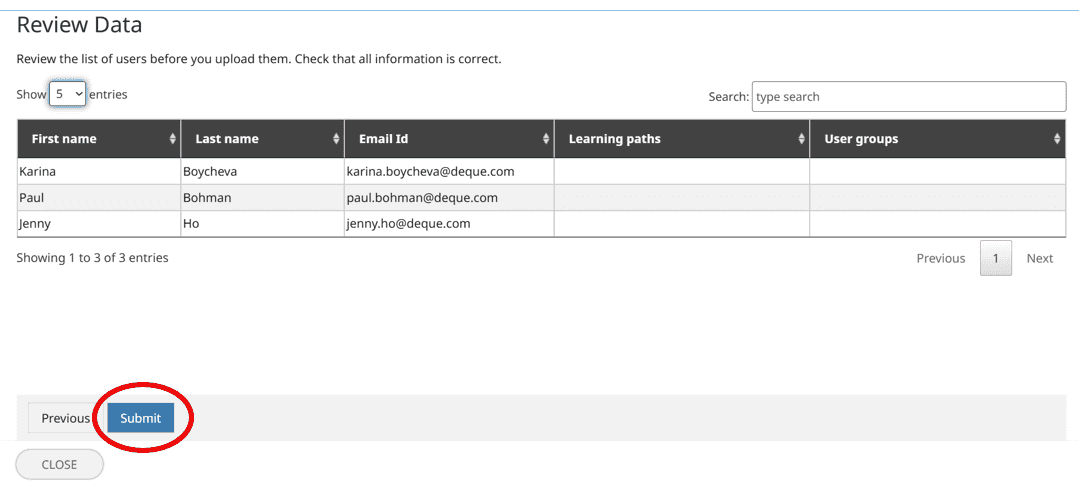Click the CLOSE button
Viewport: 1088px width, 493px height.
(x=59, y=464)
